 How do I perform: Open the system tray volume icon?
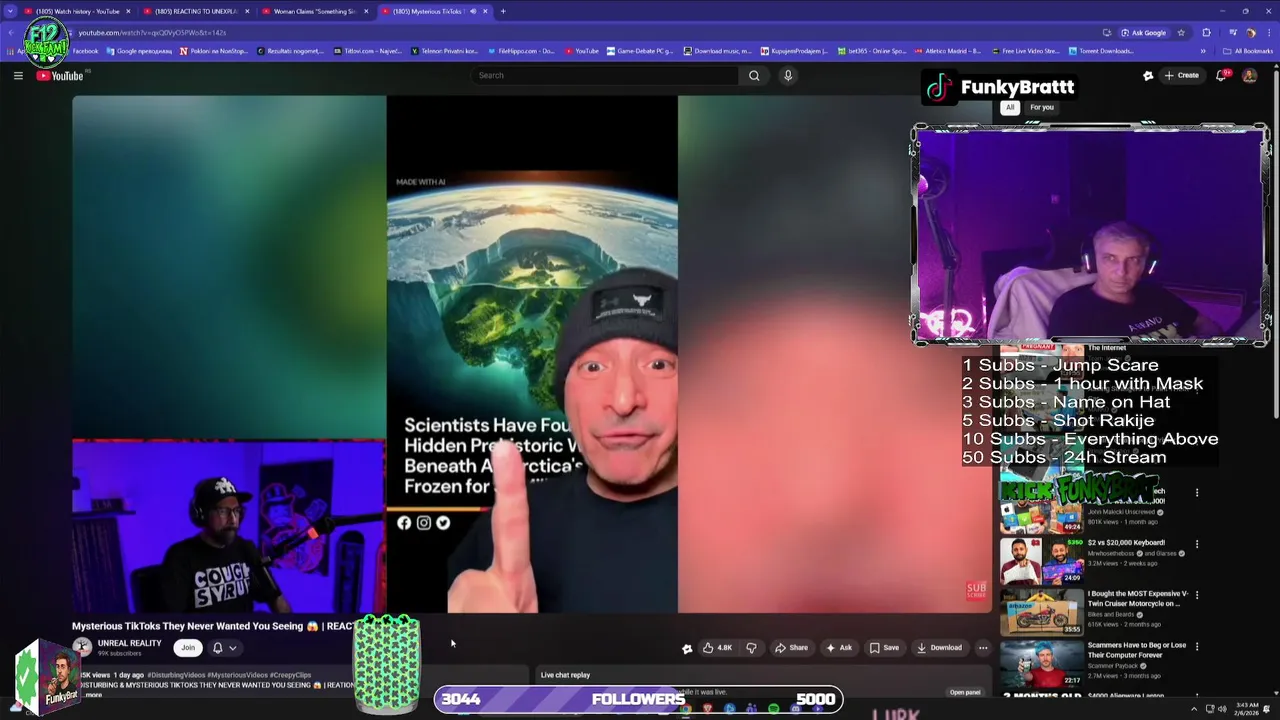click(1222, 709)
